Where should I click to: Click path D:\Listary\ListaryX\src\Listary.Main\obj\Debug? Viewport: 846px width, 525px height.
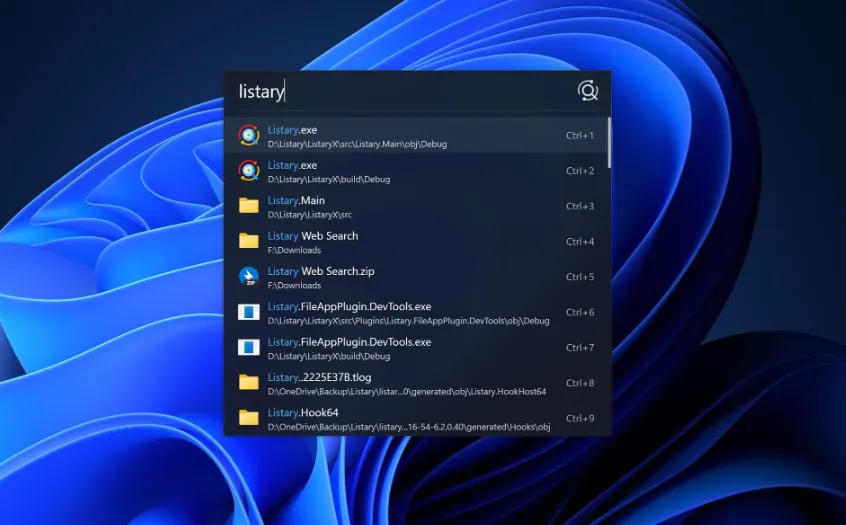(x=357, y=144)
